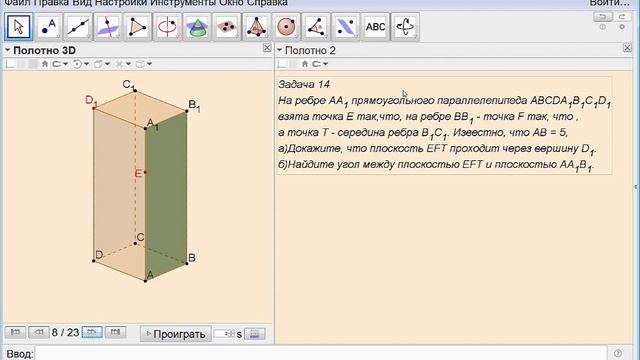Open the Вид menu
This screenshot has width=640, height=360.
tap(82, 3)
